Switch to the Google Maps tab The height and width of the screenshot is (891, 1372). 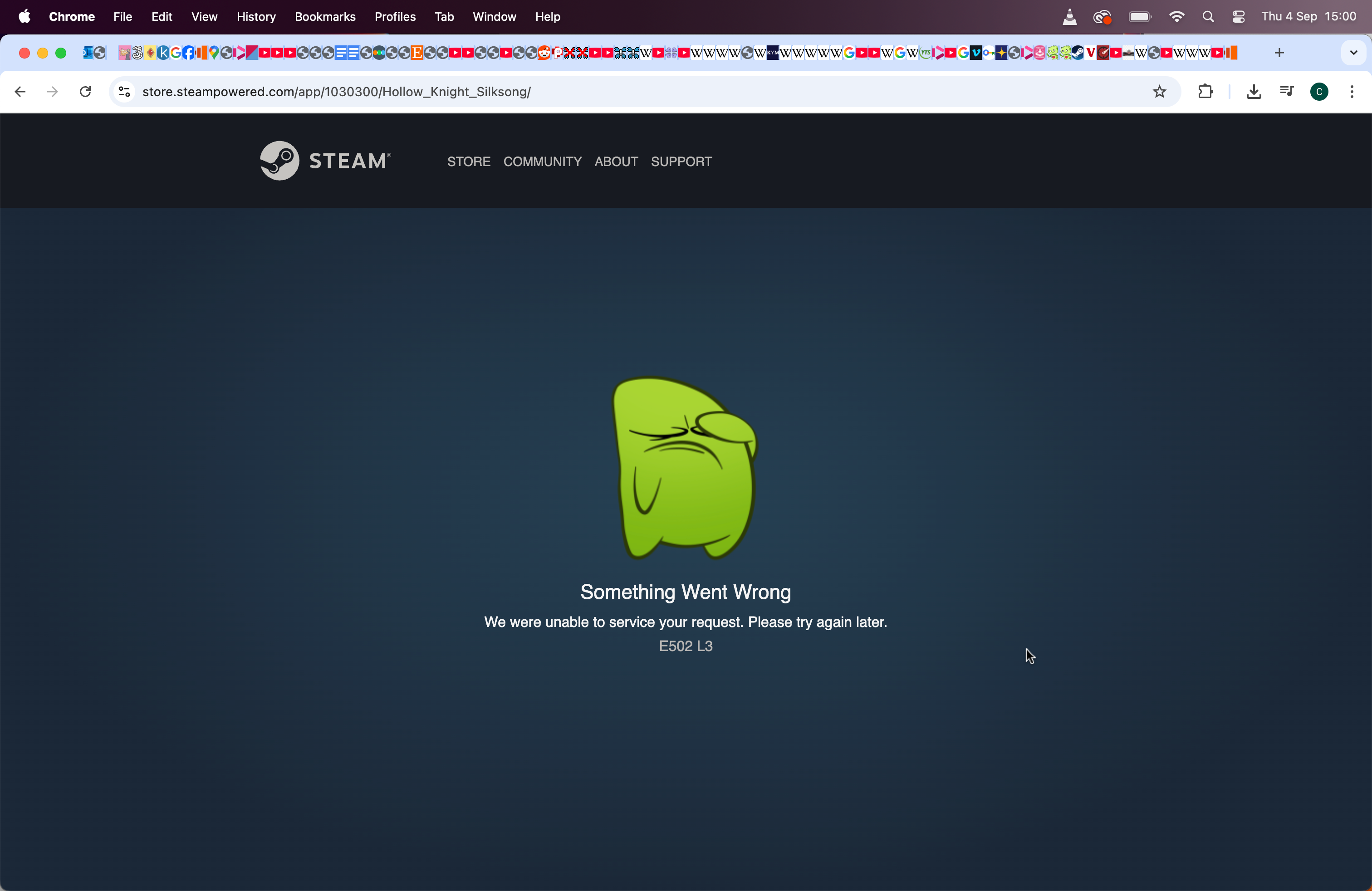[214, 53]
